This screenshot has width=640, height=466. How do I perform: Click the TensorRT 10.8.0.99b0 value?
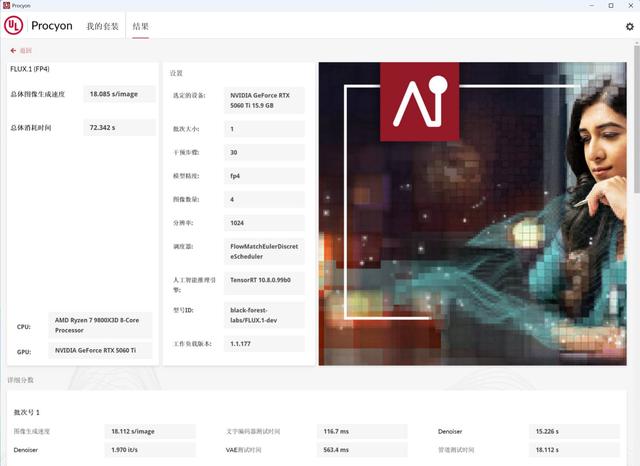tap(264, 283)
